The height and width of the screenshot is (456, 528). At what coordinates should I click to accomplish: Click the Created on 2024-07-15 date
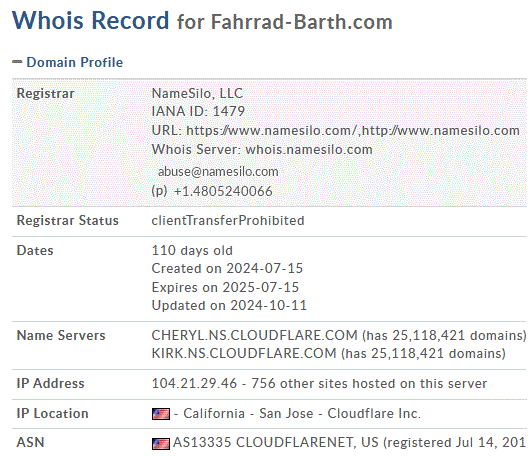[227, 268]
